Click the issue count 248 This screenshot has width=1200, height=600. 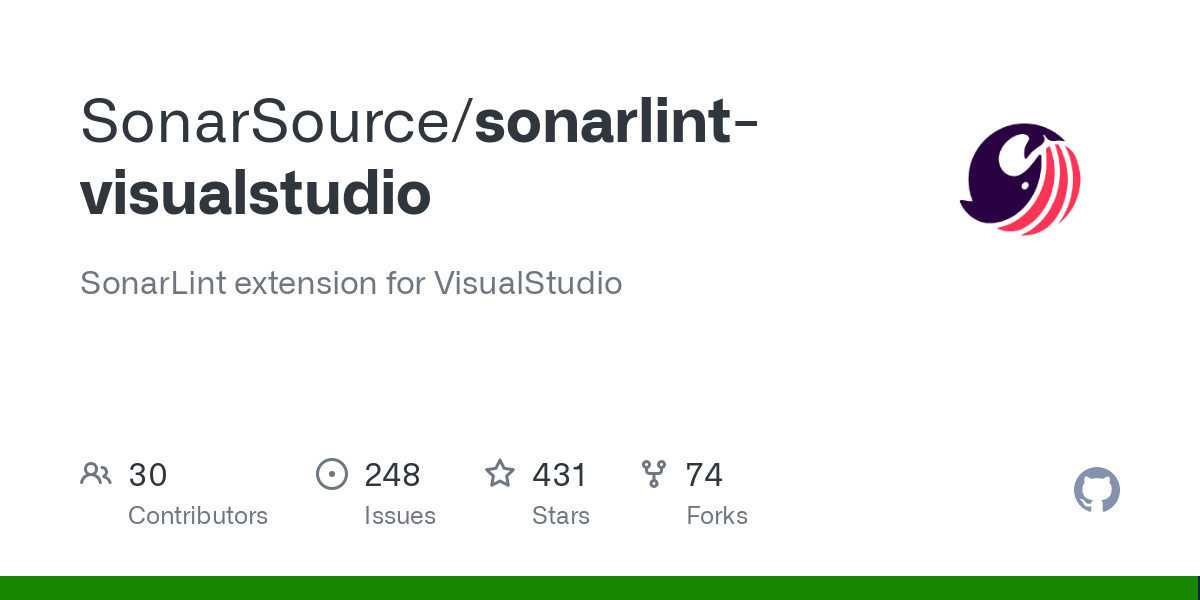392,475
